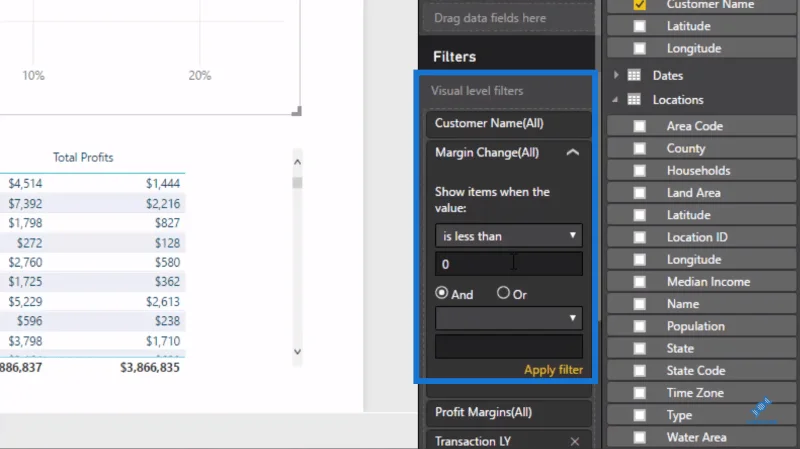The image size is (800, 449).
Task: Select the $1,444 cell
Action: click(163, 184)
